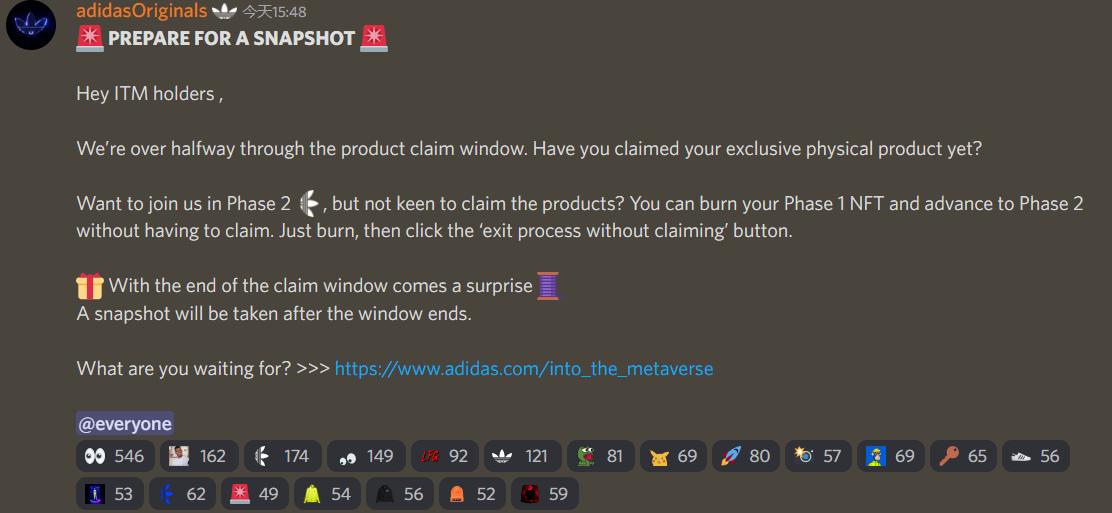Toggle the black beanie reaction with 56
Image resolution: width=1112 pixels, height=513 pixels.
tap(399, 493)
